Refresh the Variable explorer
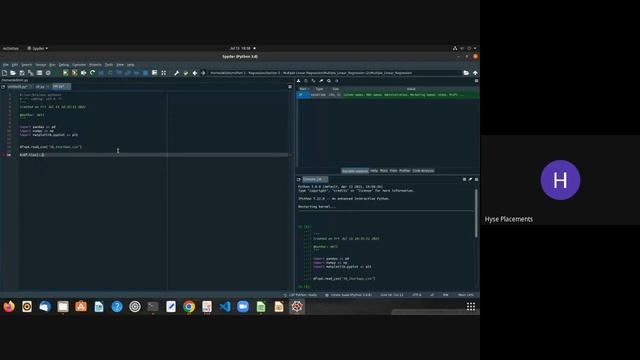 337,81
